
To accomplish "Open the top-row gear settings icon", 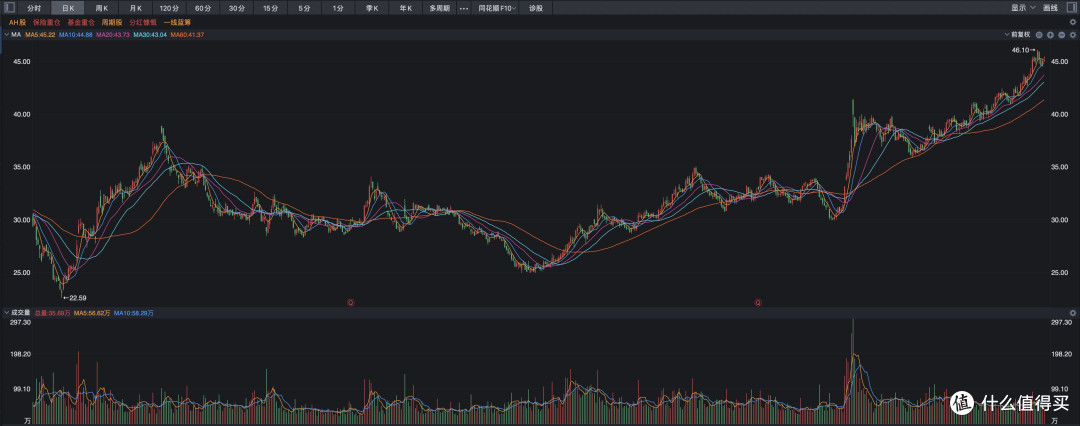I will (1072, 22).
